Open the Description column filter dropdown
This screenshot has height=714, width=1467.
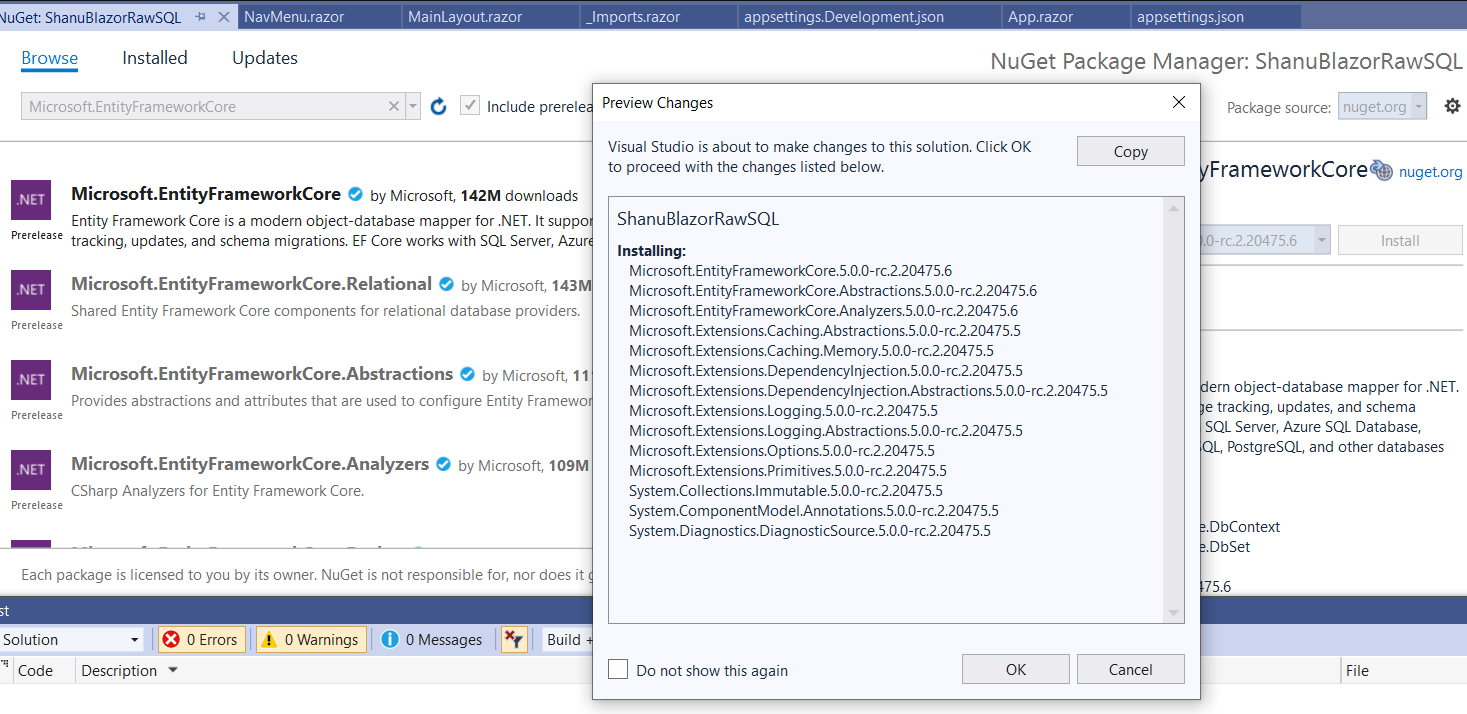173,670
